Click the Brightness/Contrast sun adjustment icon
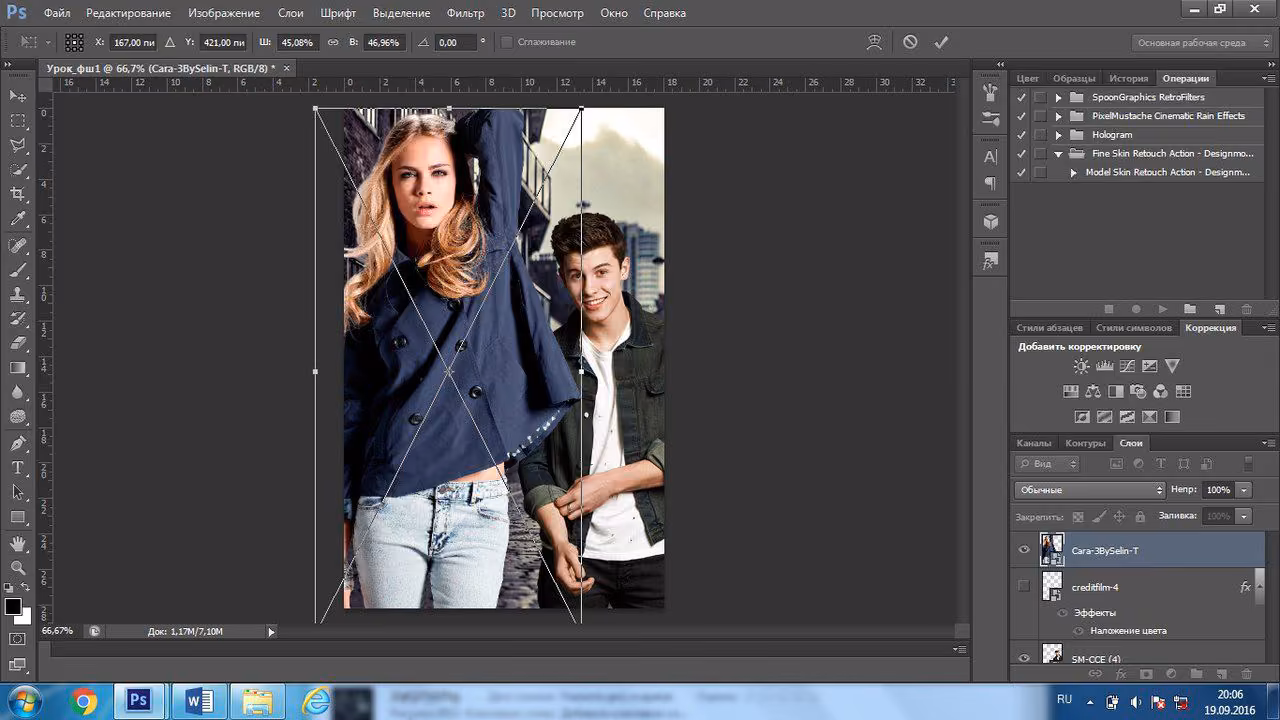 [x=1082, y=367]
